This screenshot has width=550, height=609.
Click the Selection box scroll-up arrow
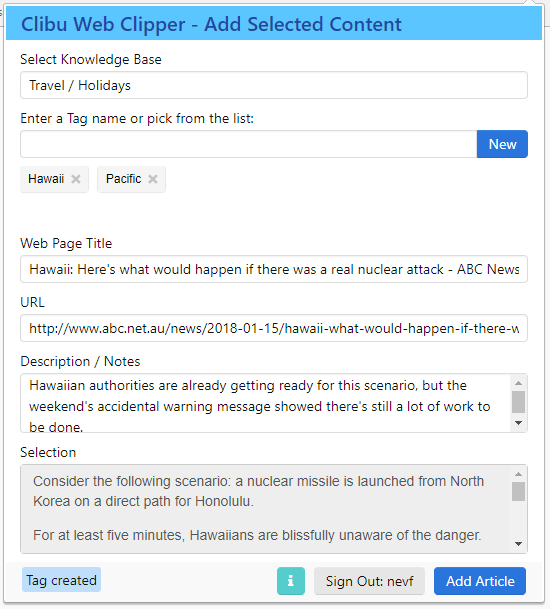(x=518, y=474)
